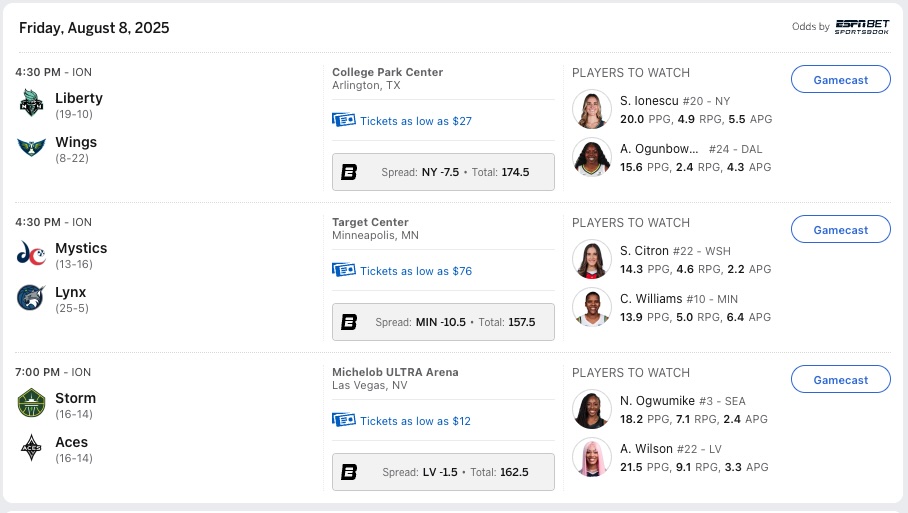Click the Washington Mystics team logo

(x=31, y=254)
